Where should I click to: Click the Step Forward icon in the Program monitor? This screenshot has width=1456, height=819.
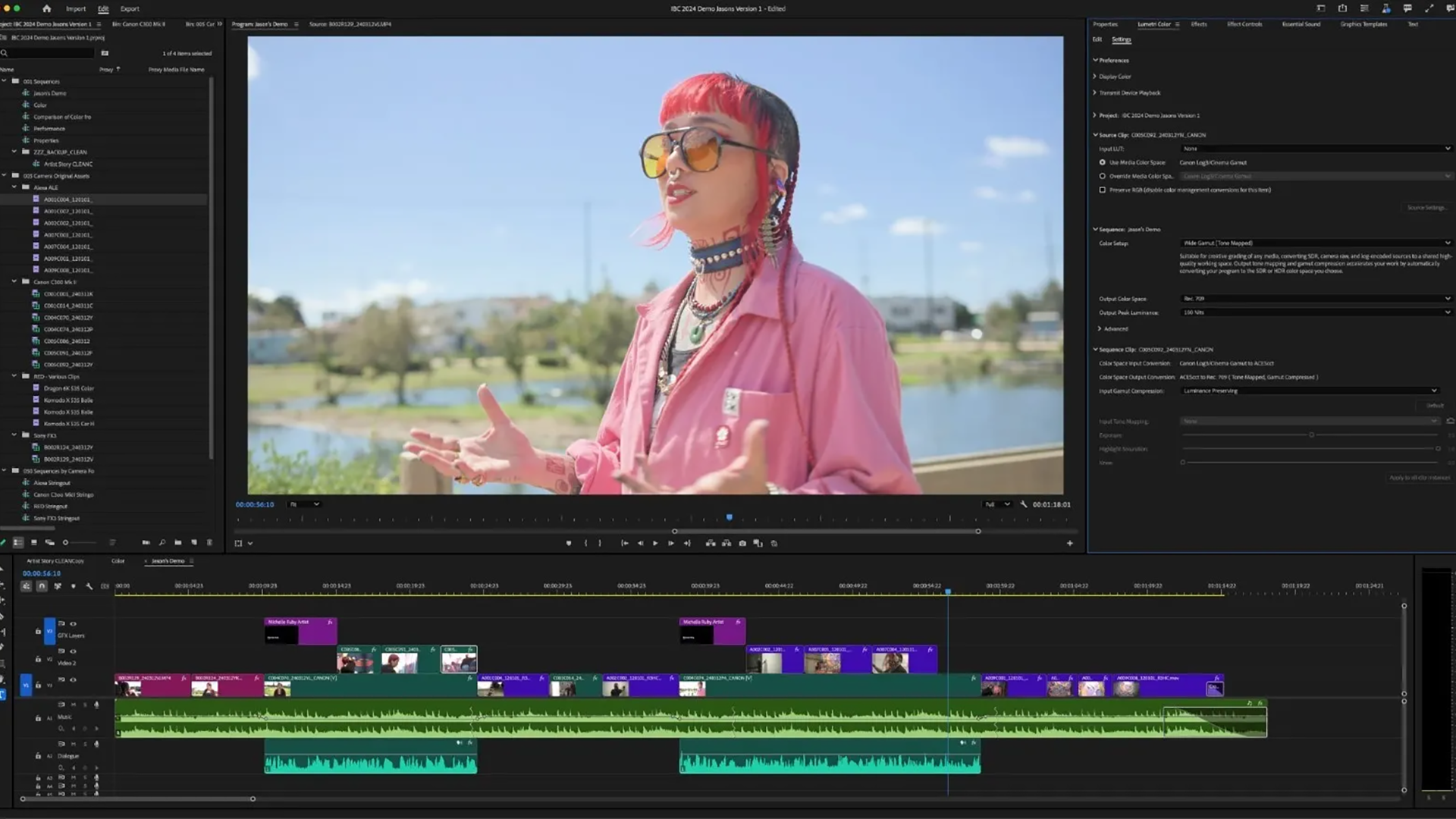coord(671,544)
